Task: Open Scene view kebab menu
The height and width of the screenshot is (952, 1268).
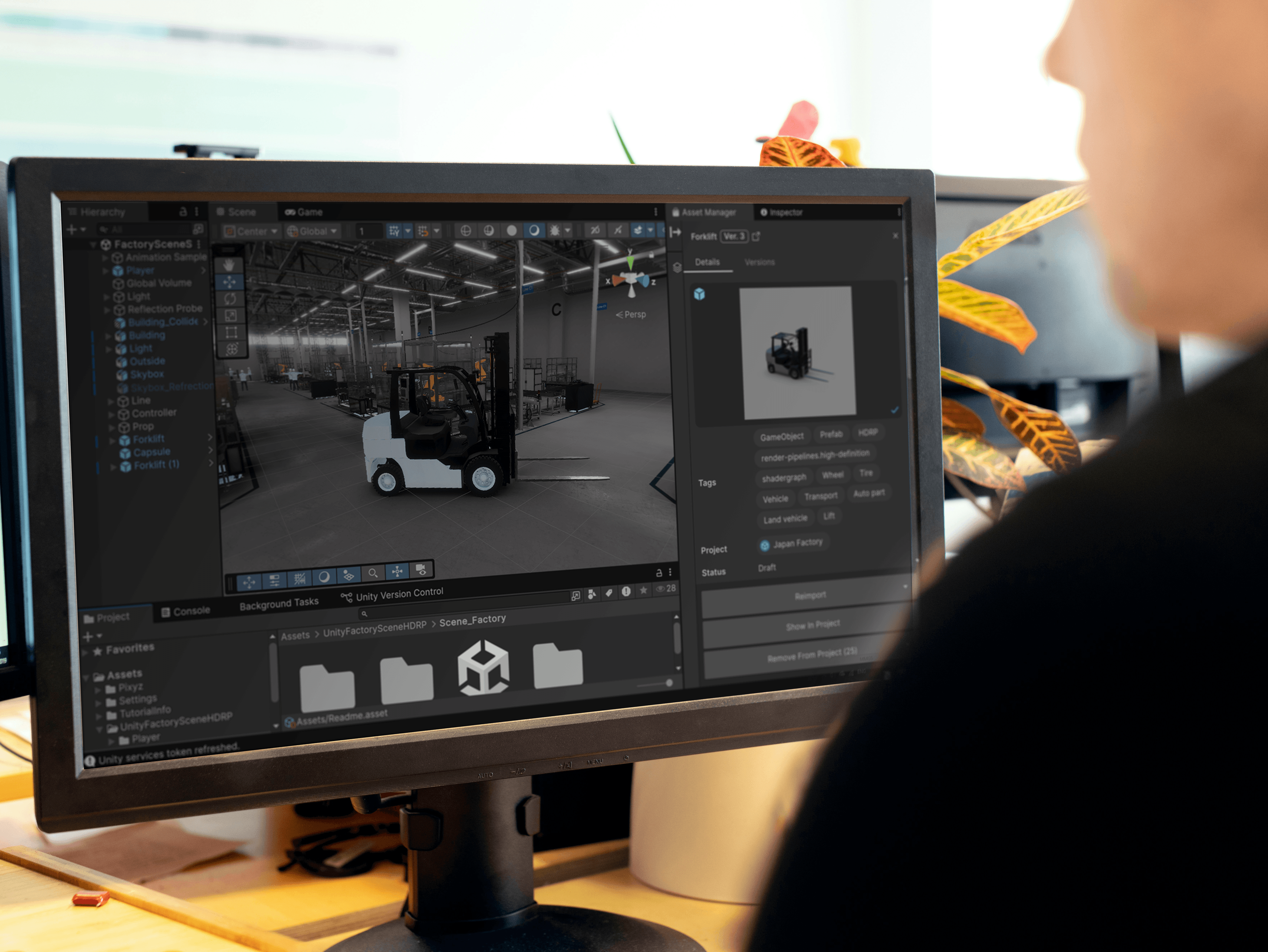Action: pos(656,212)
